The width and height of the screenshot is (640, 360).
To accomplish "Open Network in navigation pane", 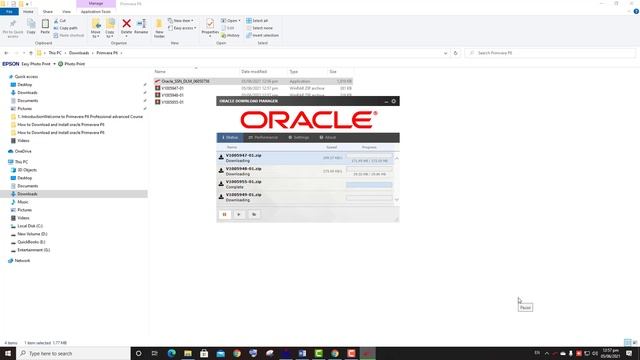I will (x=22, y=260).
